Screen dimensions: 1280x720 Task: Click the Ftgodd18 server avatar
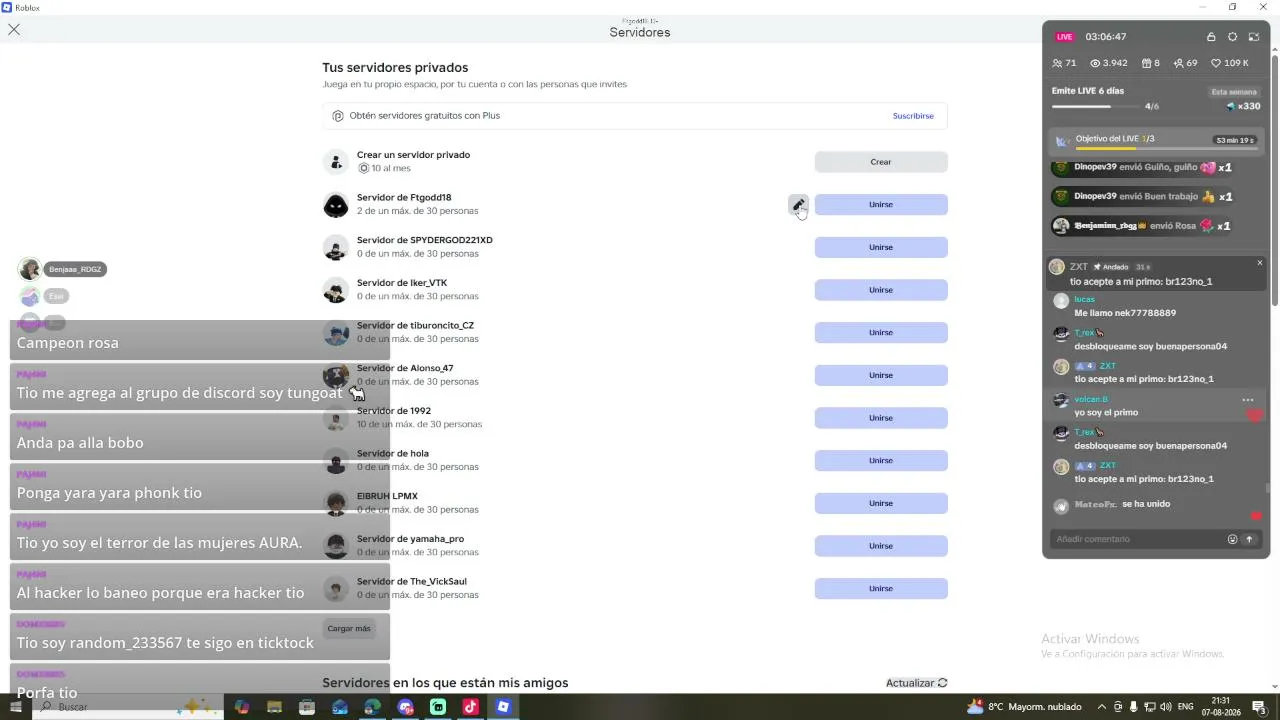336,205
